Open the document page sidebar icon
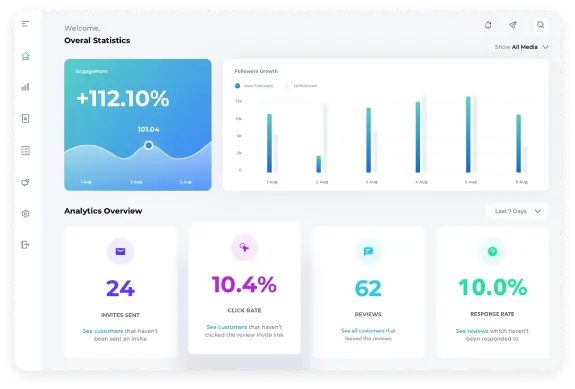This screenshot has width=575, height=389. tap(25, 118)
